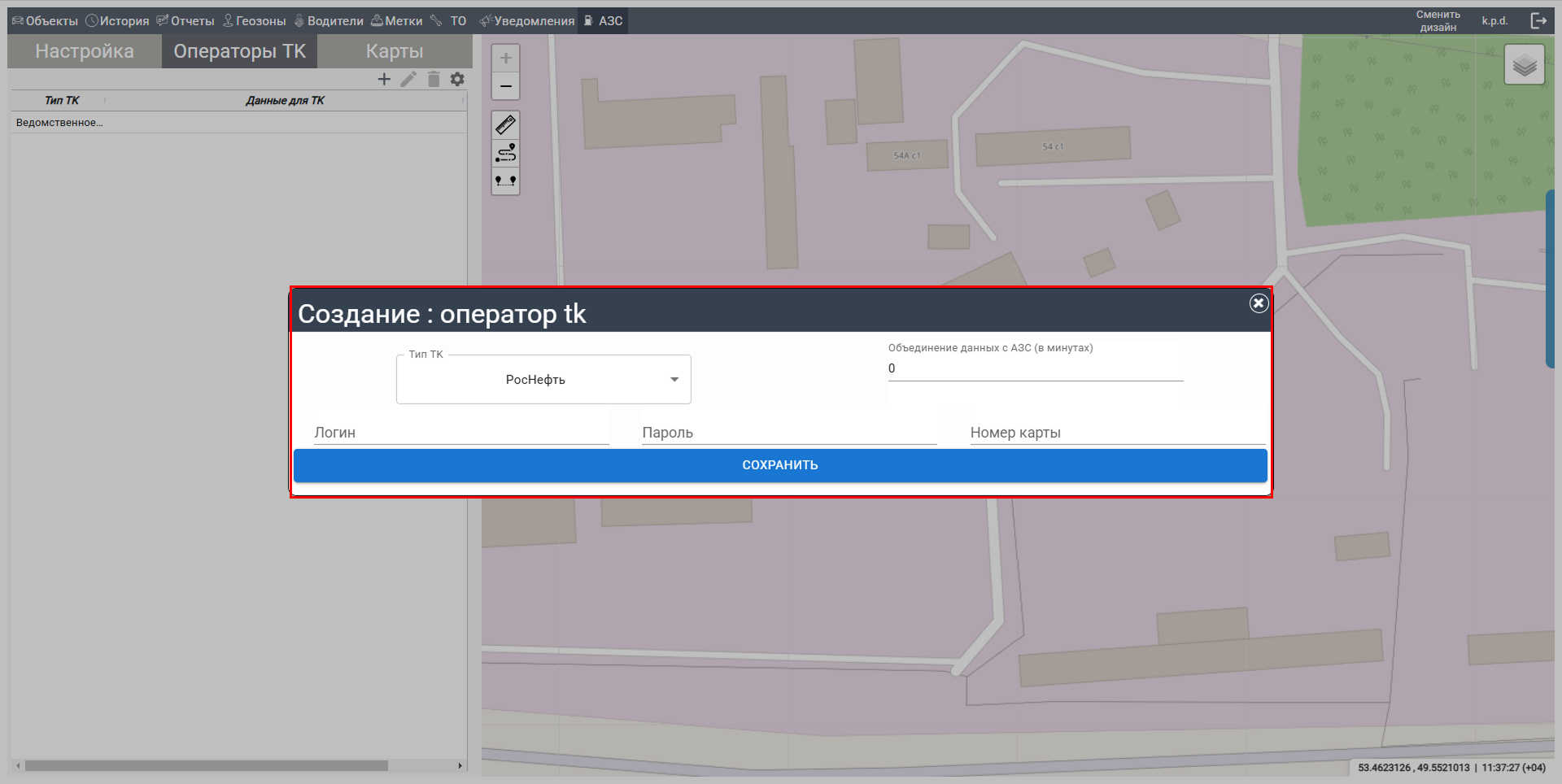
Task: Switch to the Настройка tab
Action: (85, 51)
